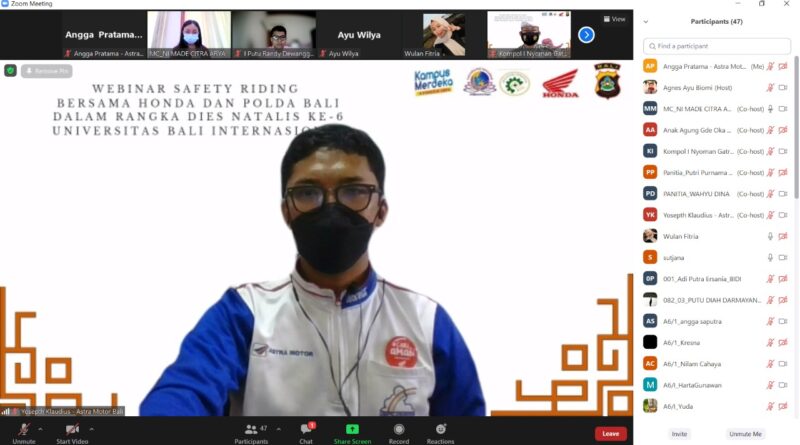Click camera icon for Wulan Fitria

coord(783,236)
